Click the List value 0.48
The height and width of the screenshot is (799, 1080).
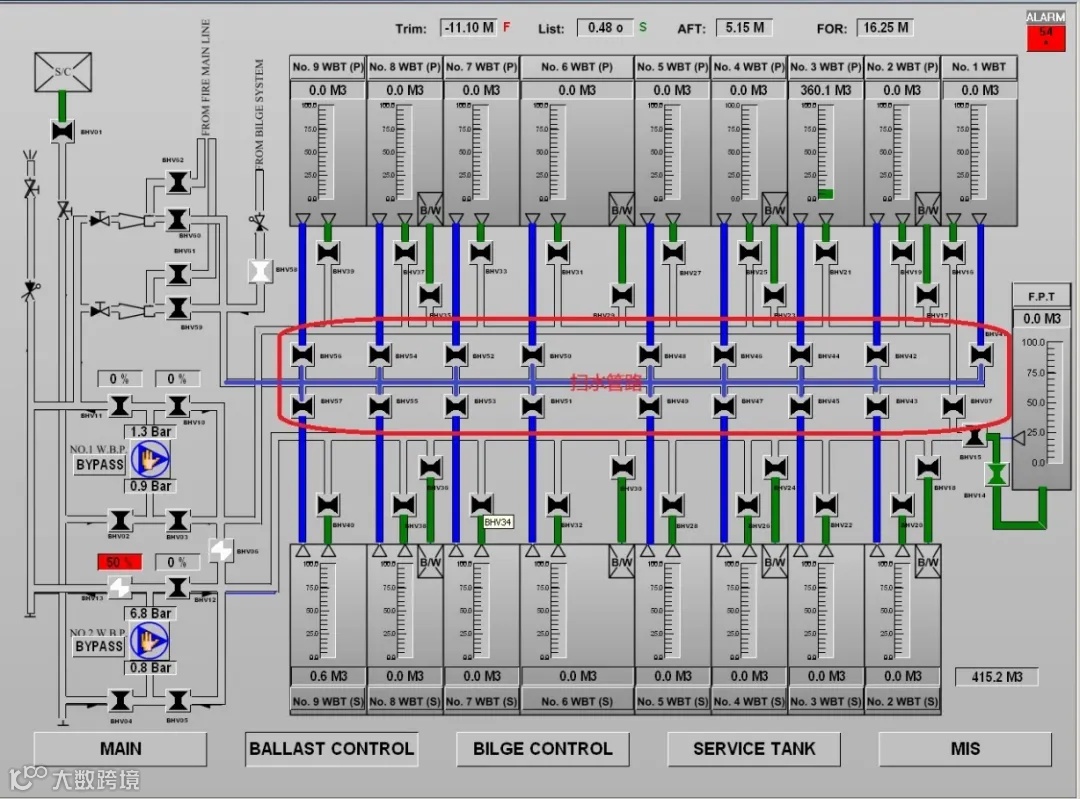point(605,28)
